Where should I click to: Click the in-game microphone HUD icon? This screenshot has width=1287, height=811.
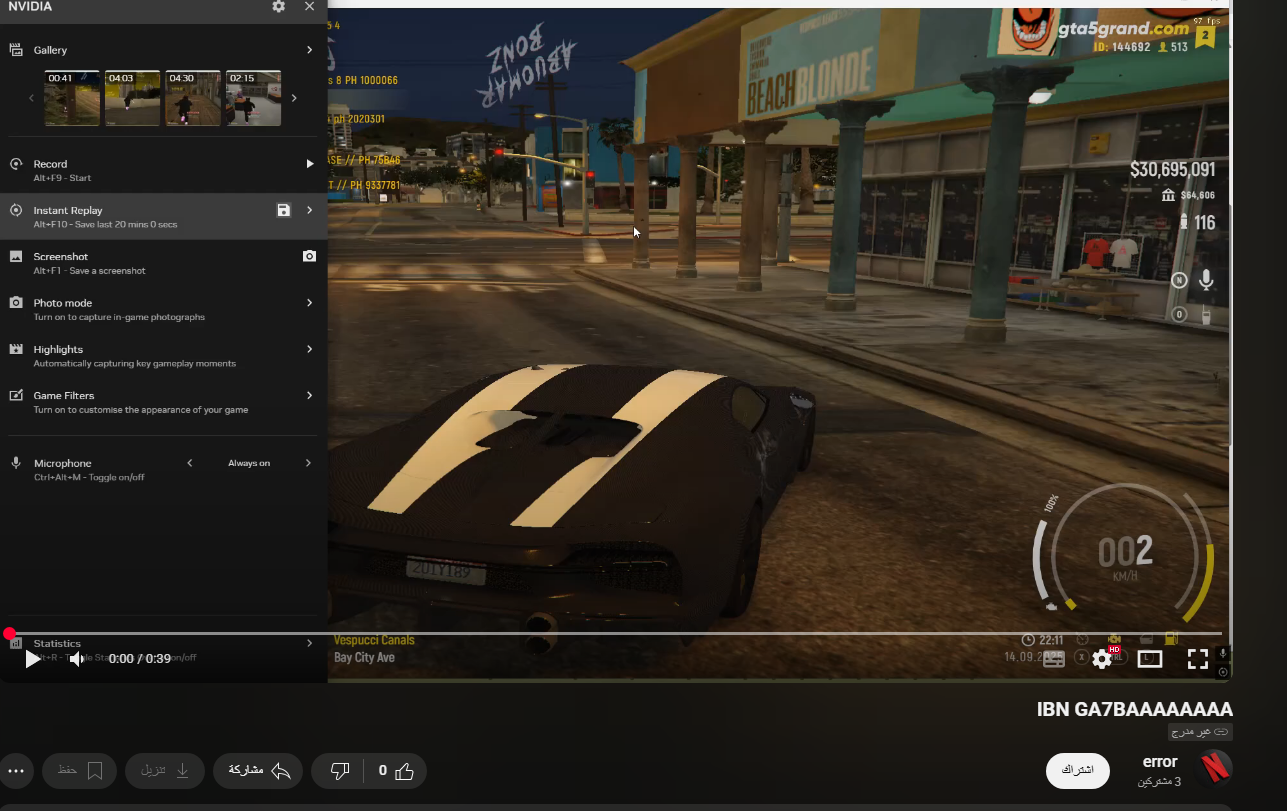[x=1206, y=280]
